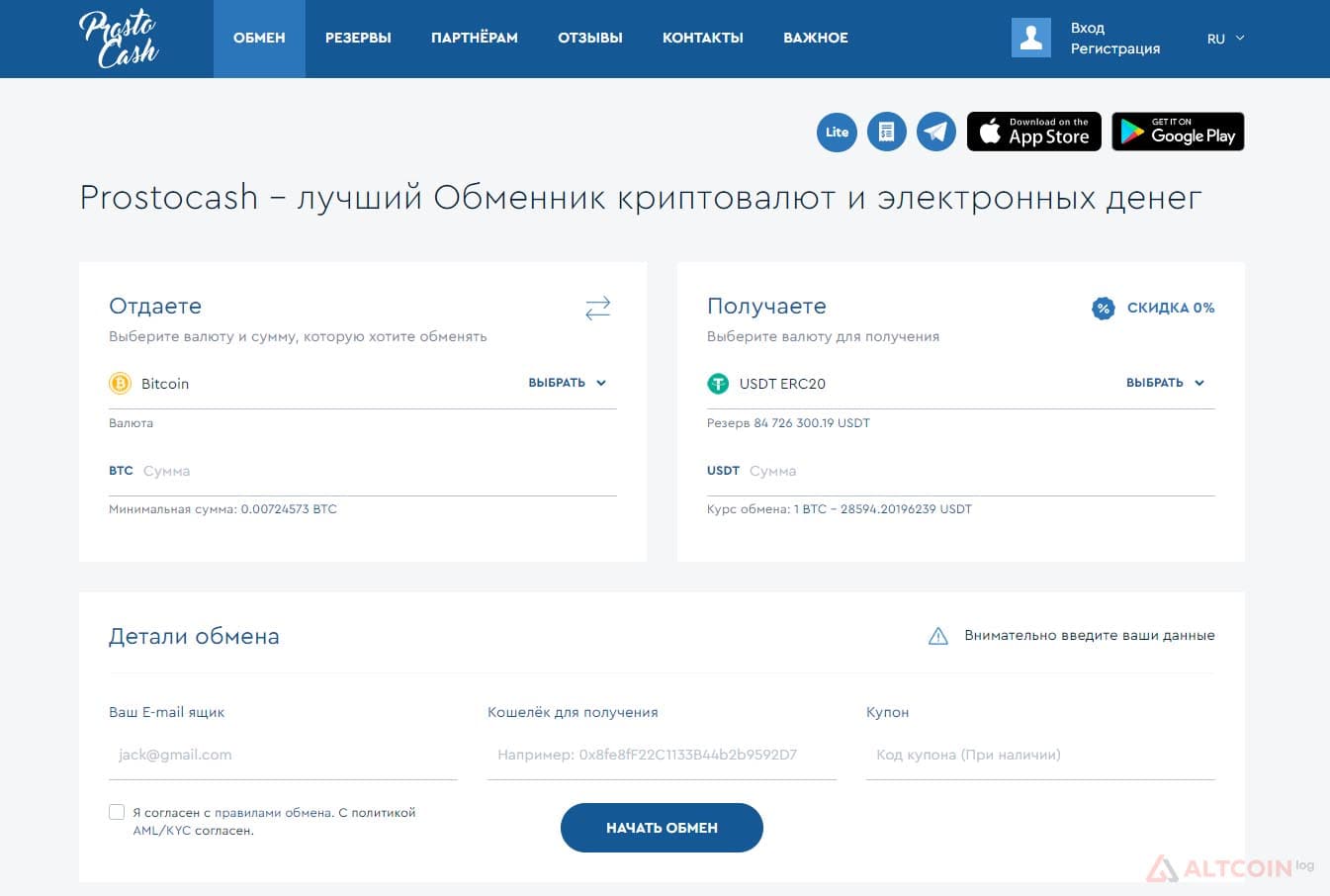Click the Регистрация link

tap(1115, 48)
